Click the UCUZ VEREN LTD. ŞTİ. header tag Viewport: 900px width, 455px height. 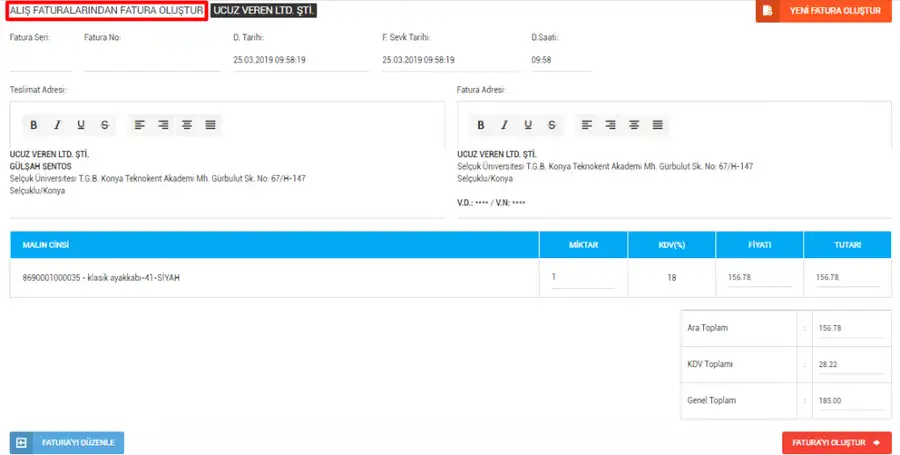coord(263,10)
